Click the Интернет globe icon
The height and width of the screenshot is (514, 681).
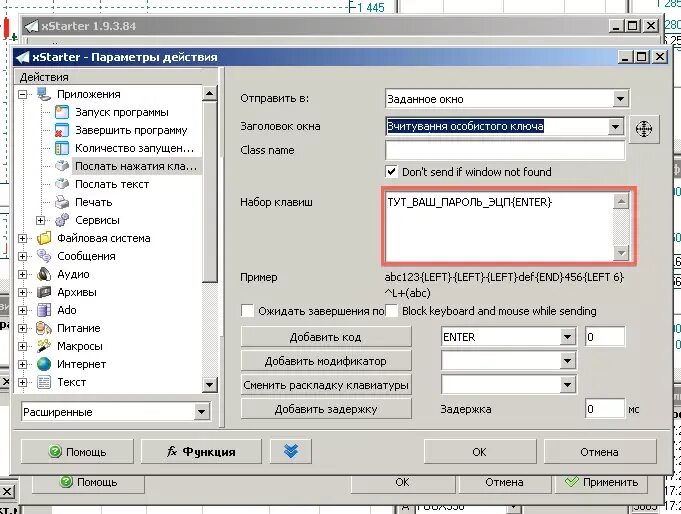tap(44, 364)
